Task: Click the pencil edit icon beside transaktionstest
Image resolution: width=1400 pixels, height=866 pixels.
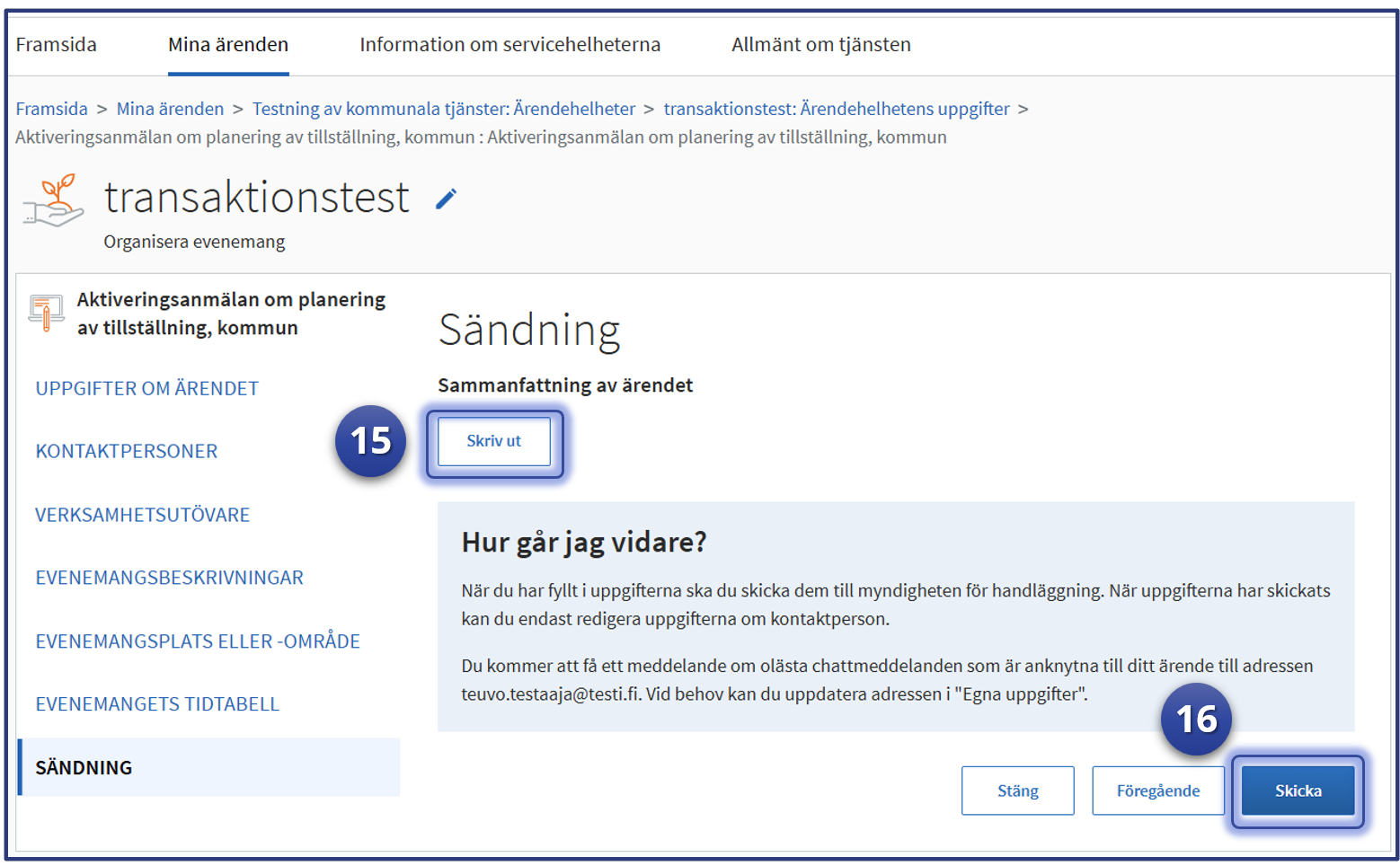Action: [446, 199]
